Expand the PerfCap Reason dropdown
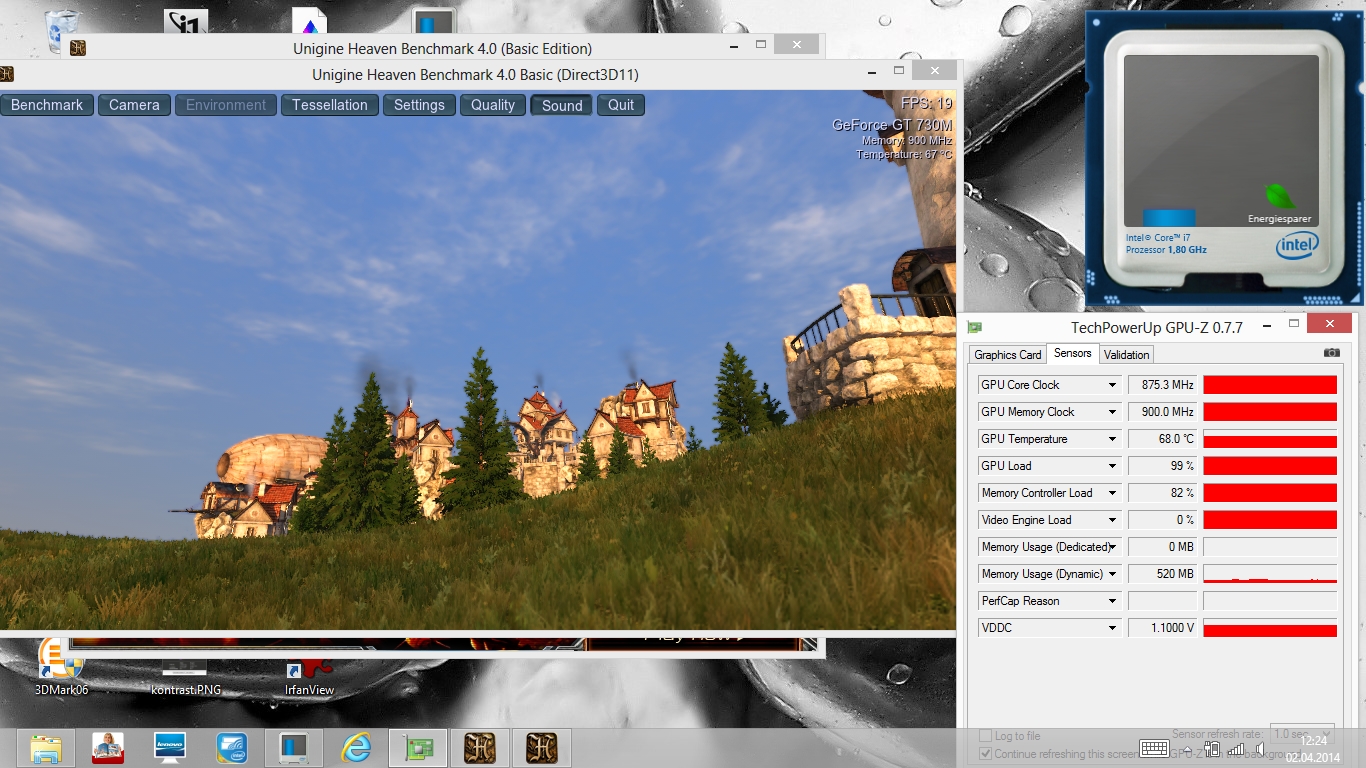Viewport: 1366px width, 768px height. [x=1112, y=601]
